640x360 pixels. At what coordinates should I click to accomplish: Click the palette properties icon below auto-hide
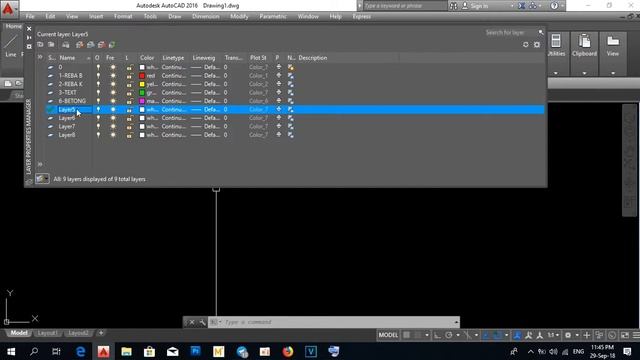(x=29, y=47)
